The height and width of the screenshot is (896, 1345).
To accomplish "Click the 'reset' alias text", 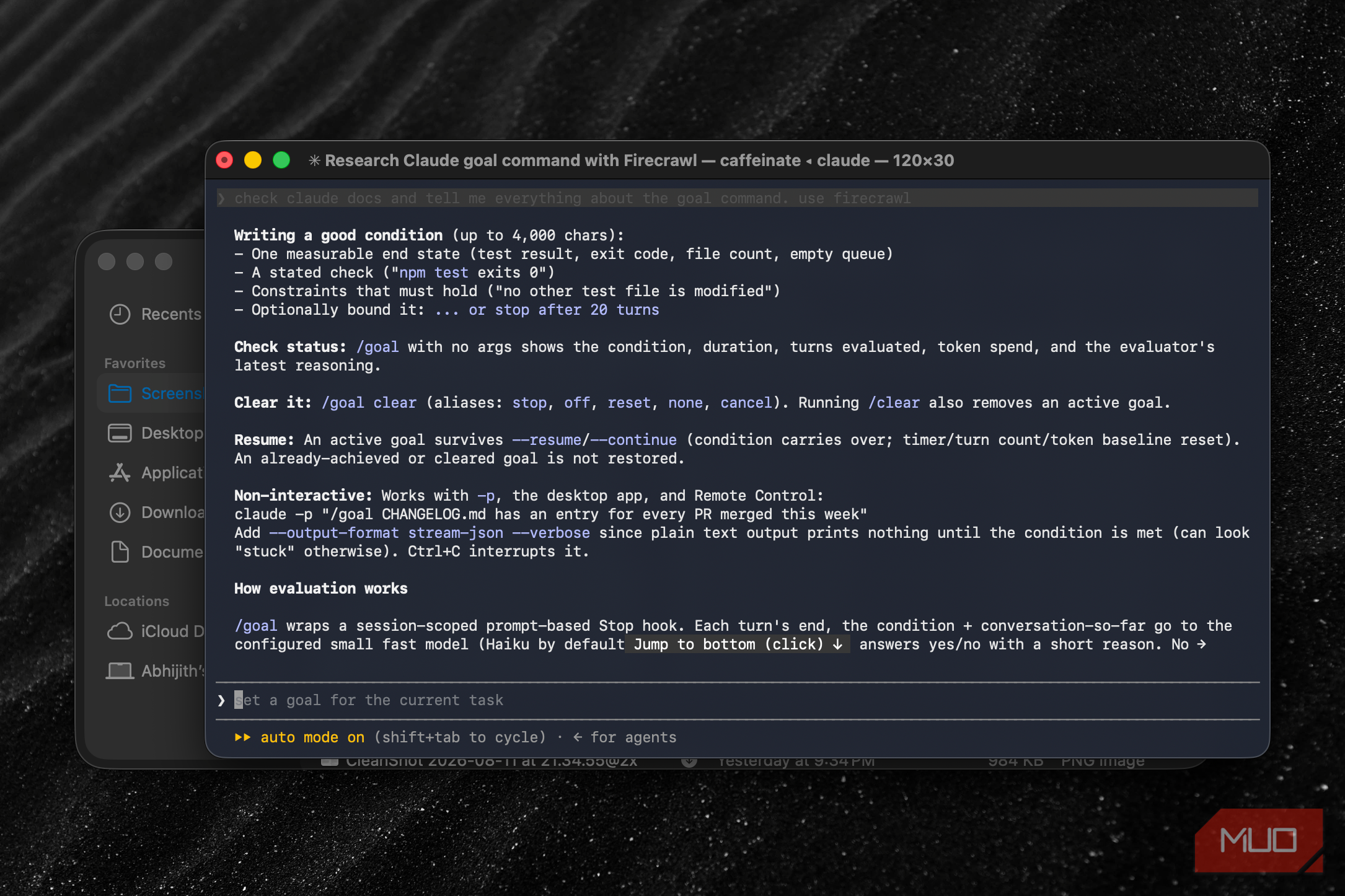I will coord(629,403).
